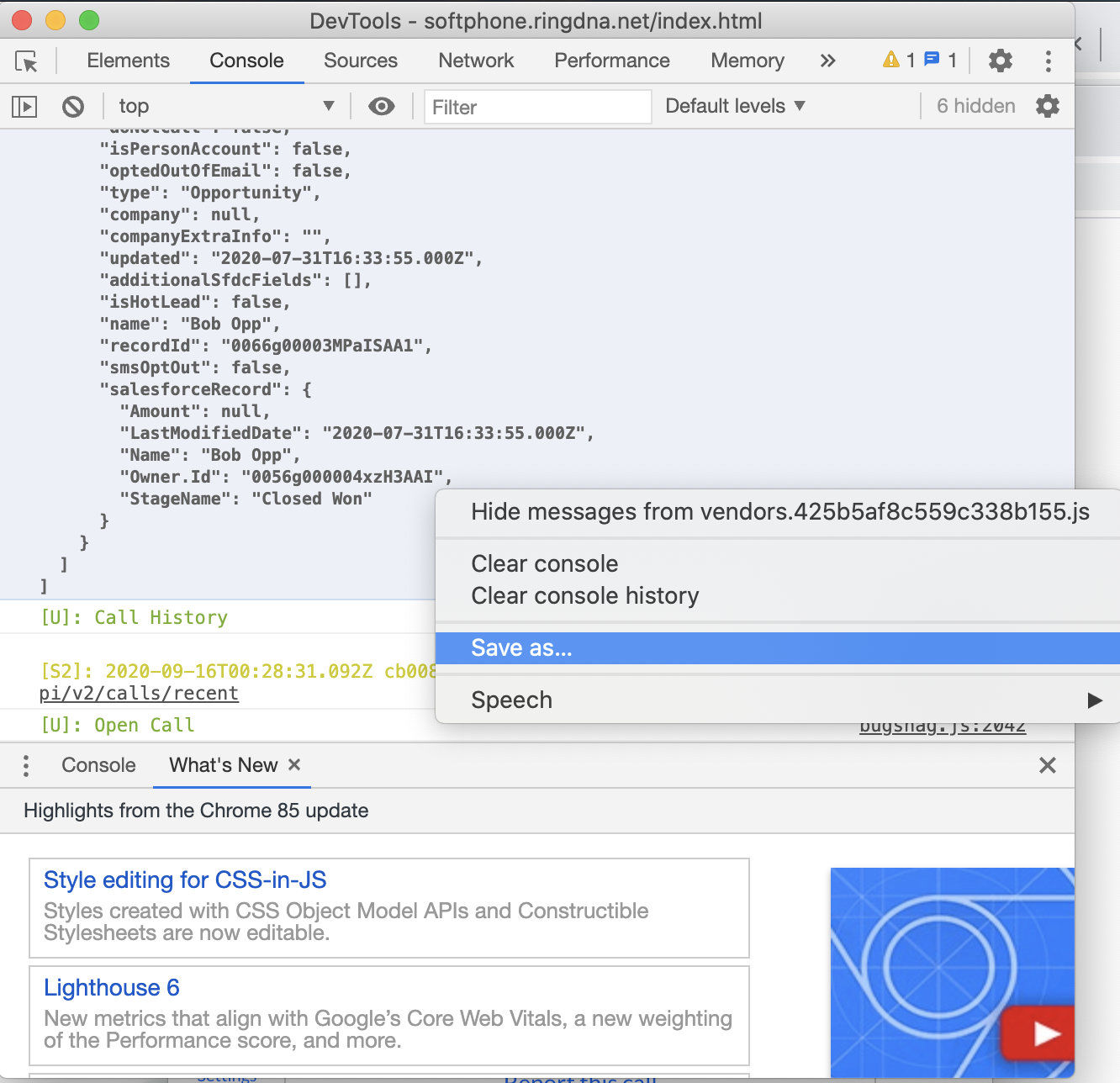The image size is (1120, 1083).
Task: Switch to the Network tab
Action: tap(476, 61)
